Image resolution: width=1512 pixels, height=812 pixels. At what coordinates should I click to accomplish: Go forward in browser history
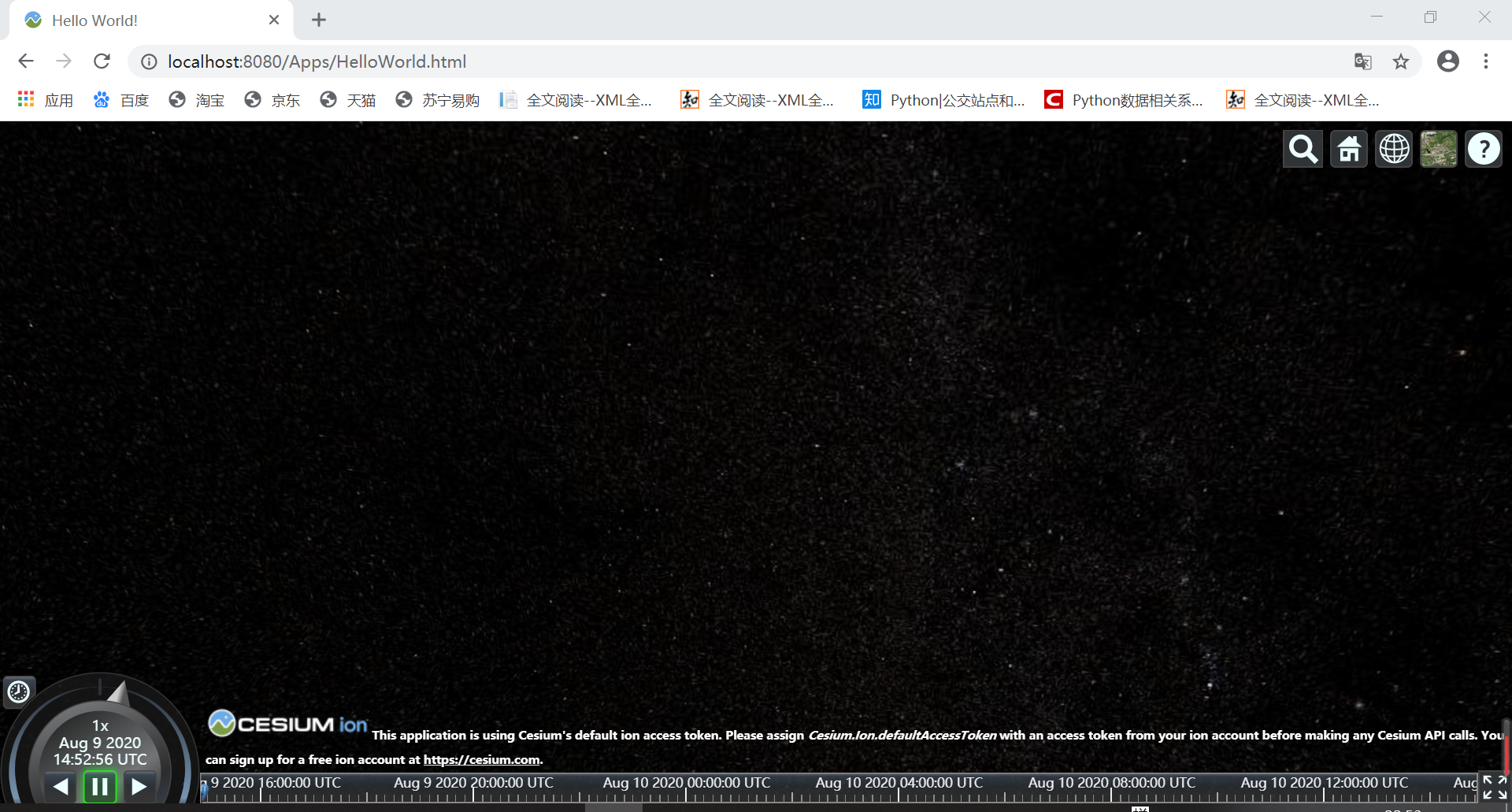pos(64,61)
